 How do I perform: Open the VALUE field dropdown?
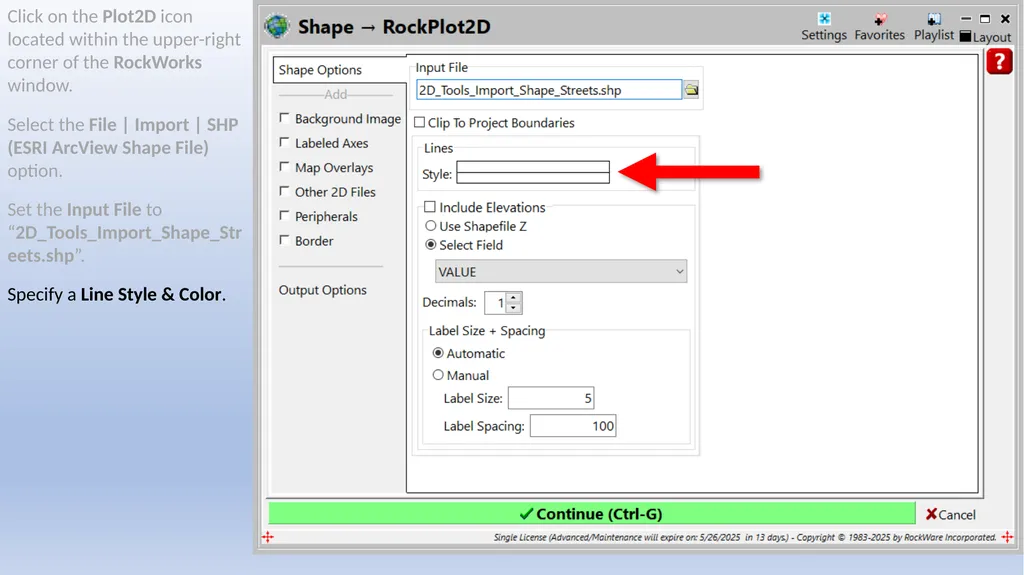pos(561,271)
